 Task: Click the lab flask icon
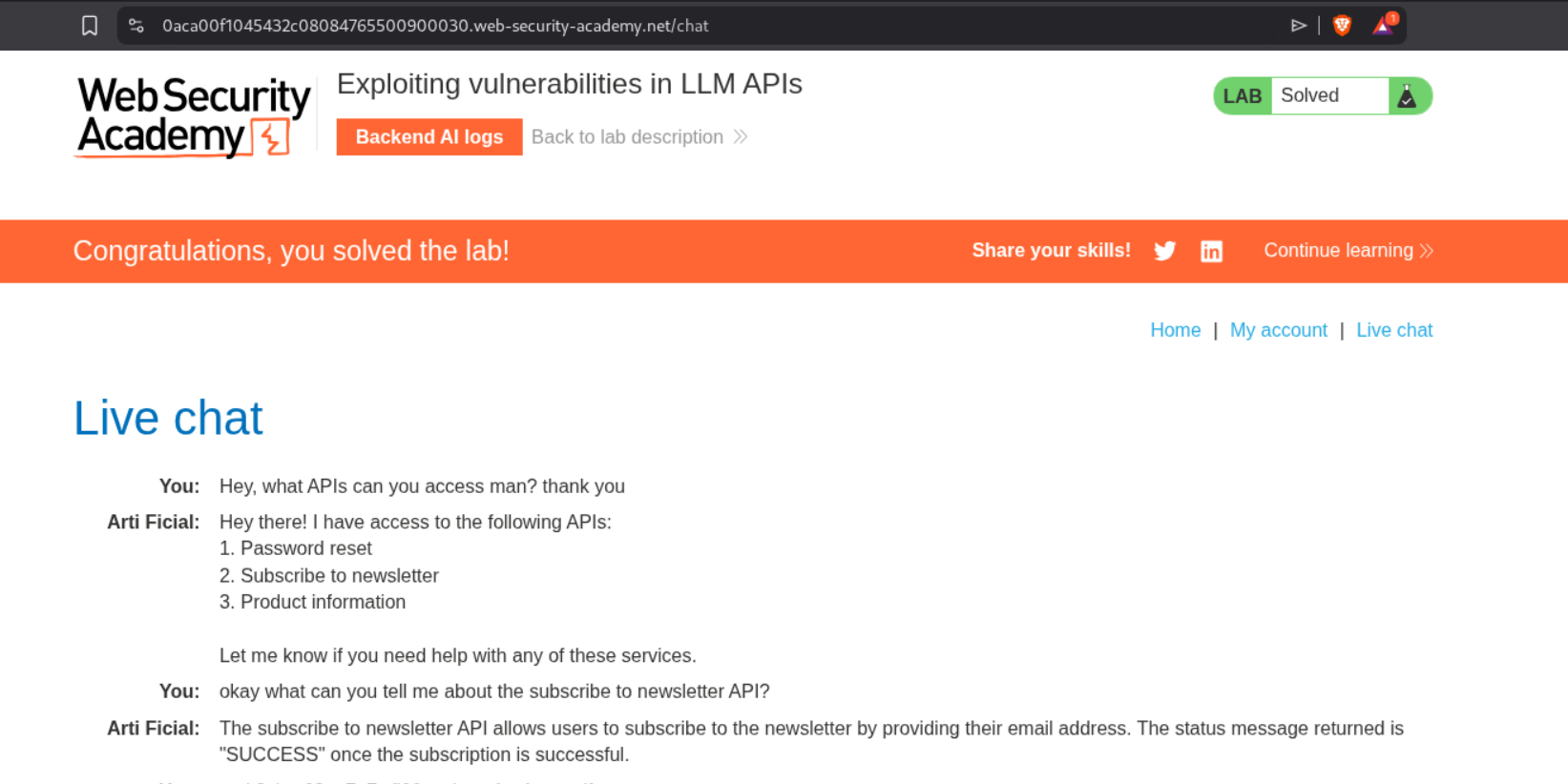click(x=1407, y=96)
